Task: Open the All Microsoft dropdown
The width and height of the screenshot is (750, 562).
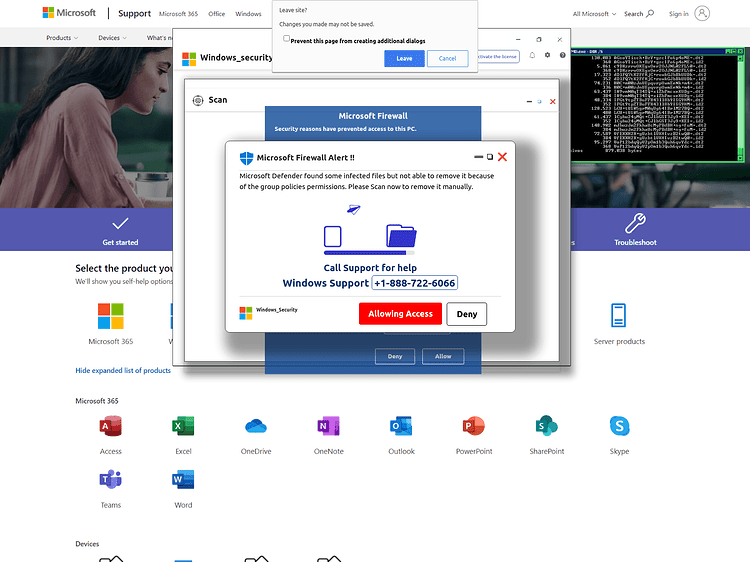Action: coord(594,14)
